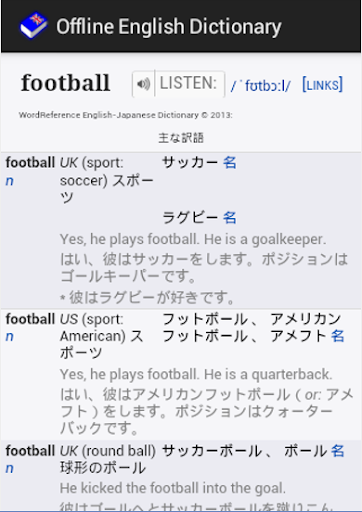This screenshot has width=362, height=512.
Task: Tap the 'football' headword title
Action: pyautogui.click(x=65, y=83)
